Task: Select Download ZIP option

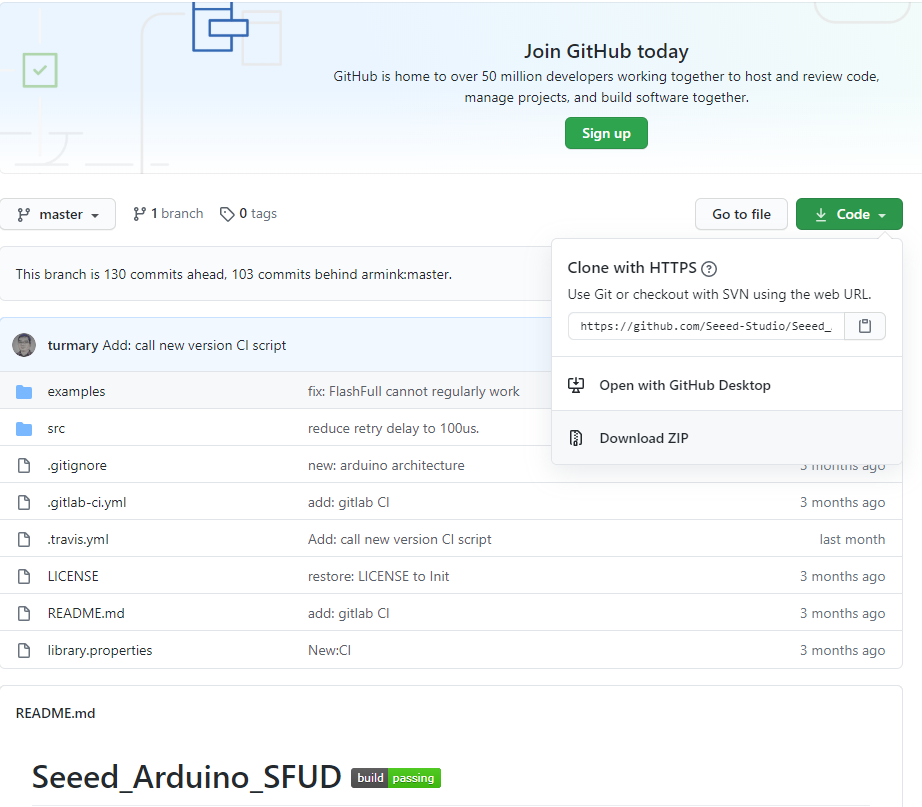Action: point(643,438)
